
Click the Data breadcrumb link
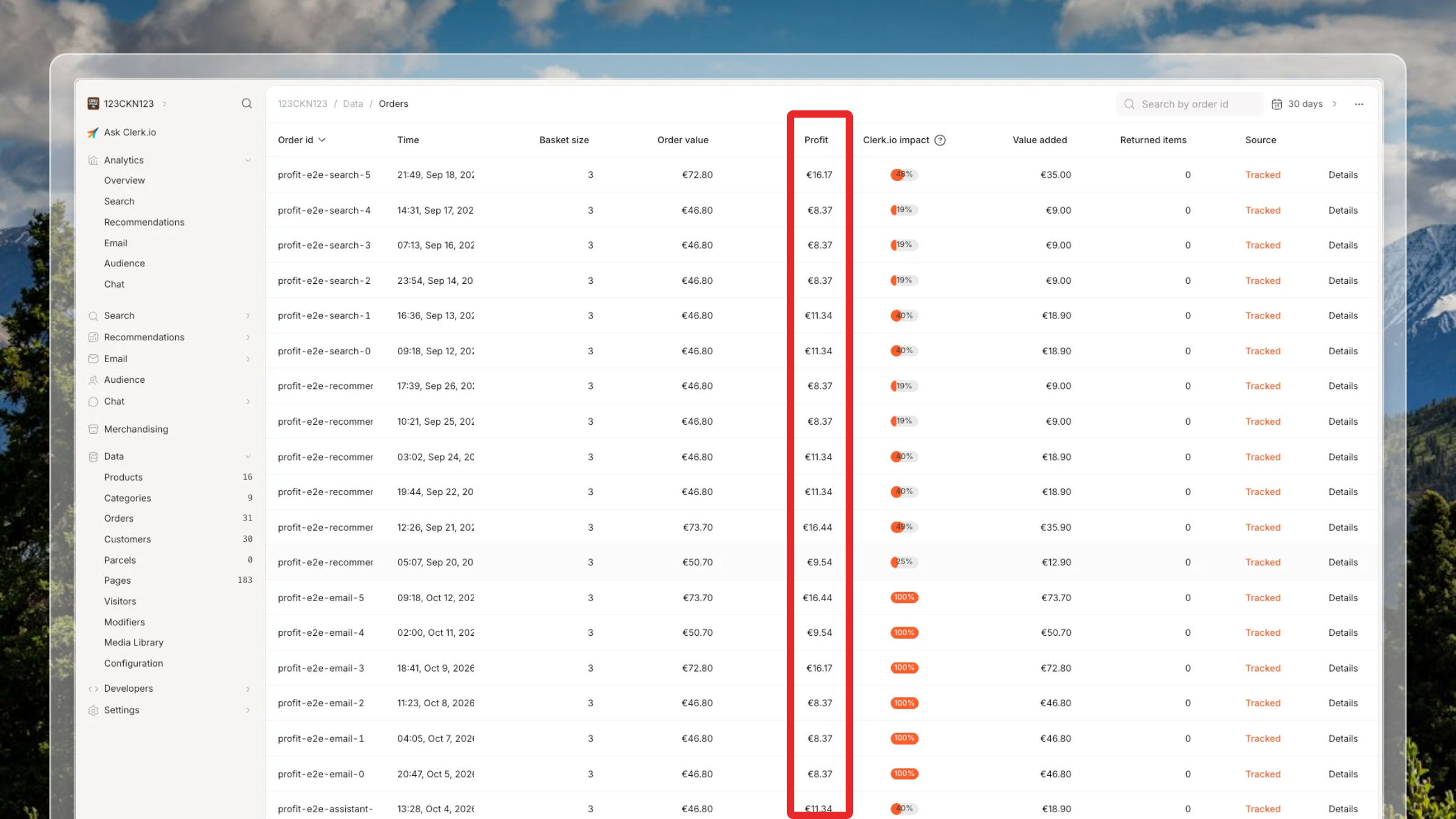pos(352,104)
